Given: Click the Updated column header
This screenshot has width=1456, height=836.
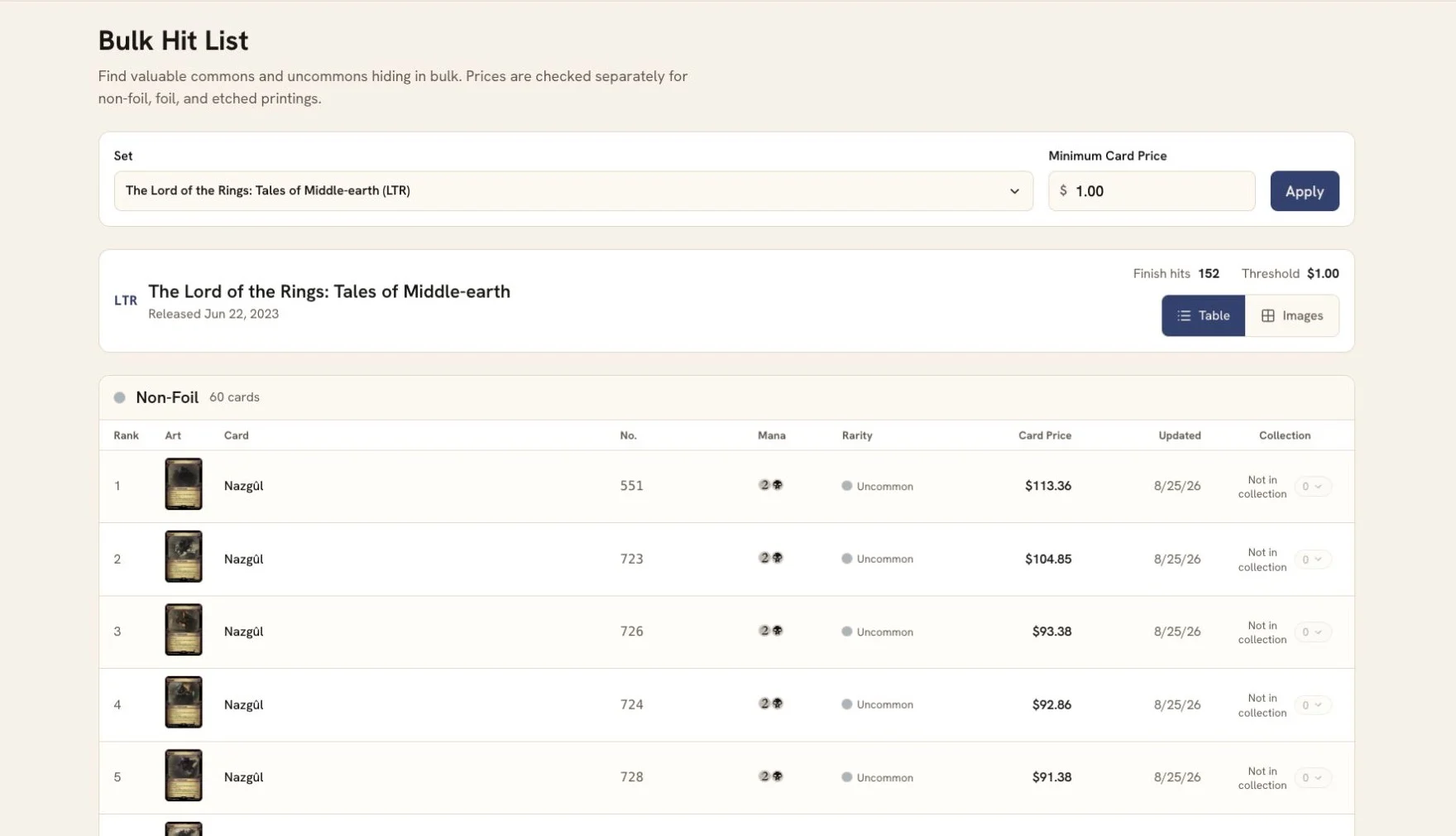Looking at the screenshot, I should 1179,435.
